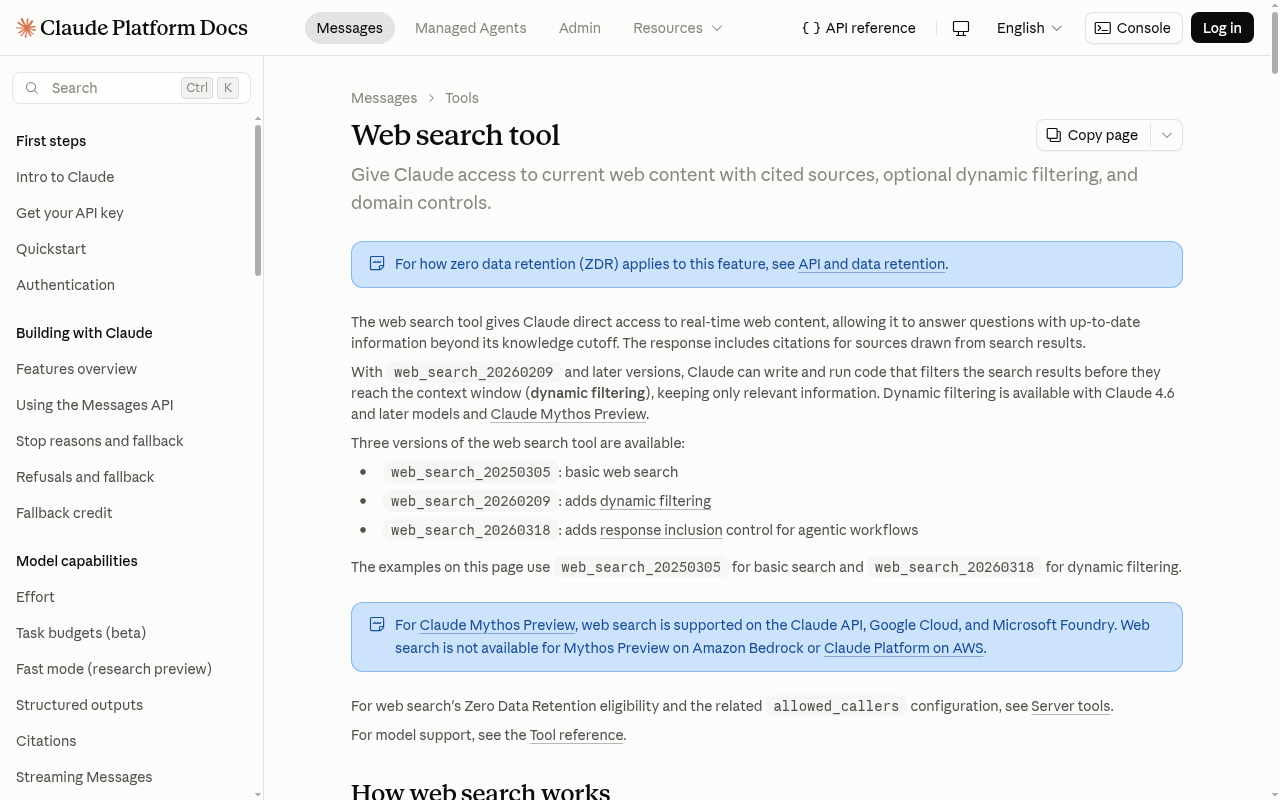Click the Copy page clipboard icon
Viewport: 1280px width, 800px height.
pos(1054,135)
